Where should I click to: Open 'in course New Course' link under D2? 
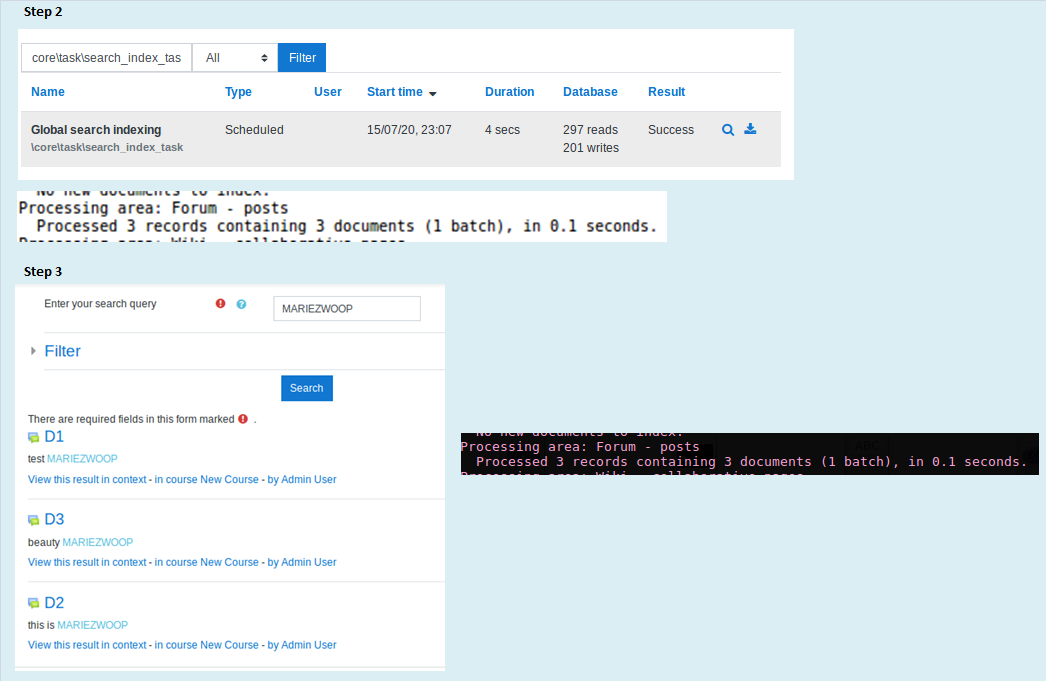[x=207, y=645]
